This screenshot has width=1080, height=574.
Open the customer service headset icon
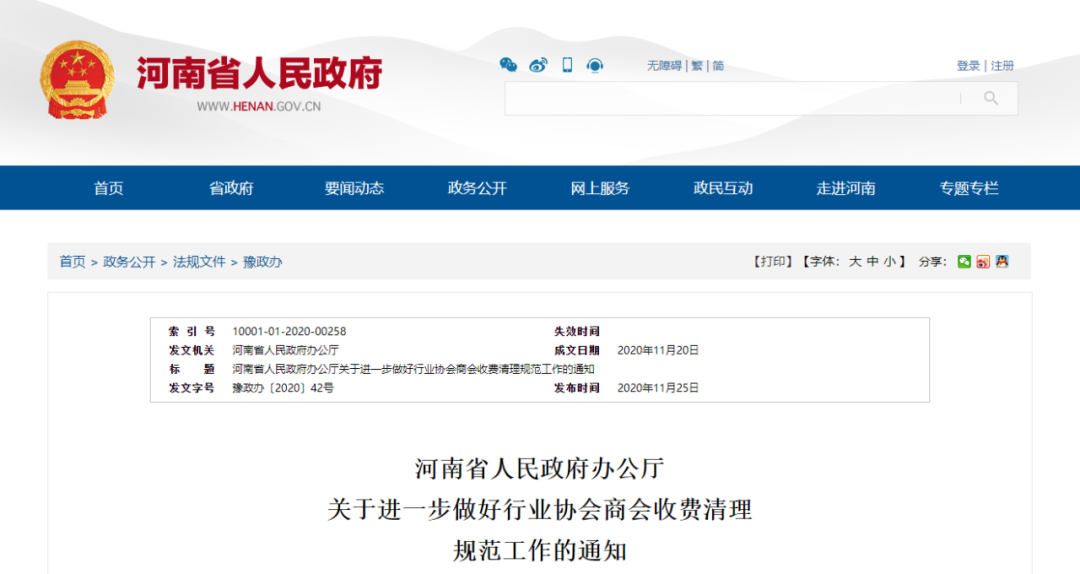595,65
